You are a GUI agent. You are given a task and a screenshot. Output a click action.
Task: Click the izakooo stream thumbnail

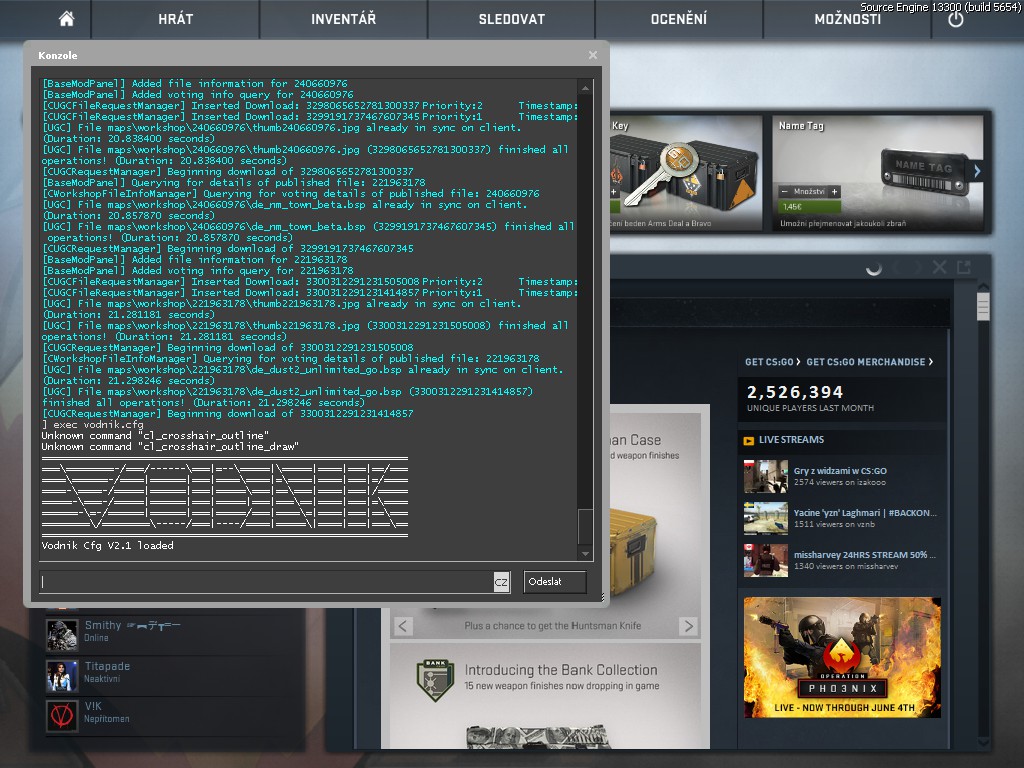point(765,476)
